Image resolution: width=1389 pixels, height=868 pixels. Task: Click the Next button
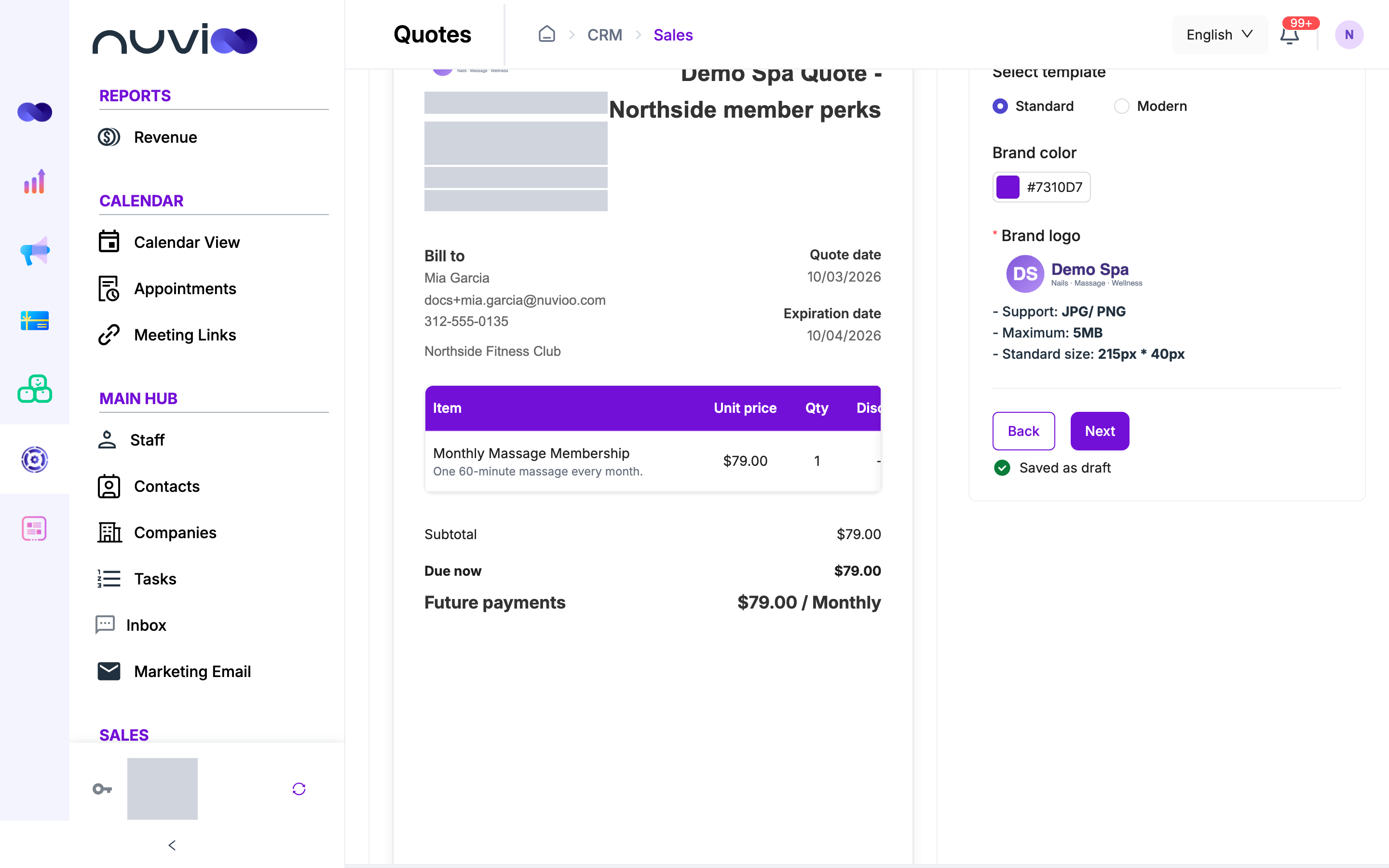point(1100,431)
